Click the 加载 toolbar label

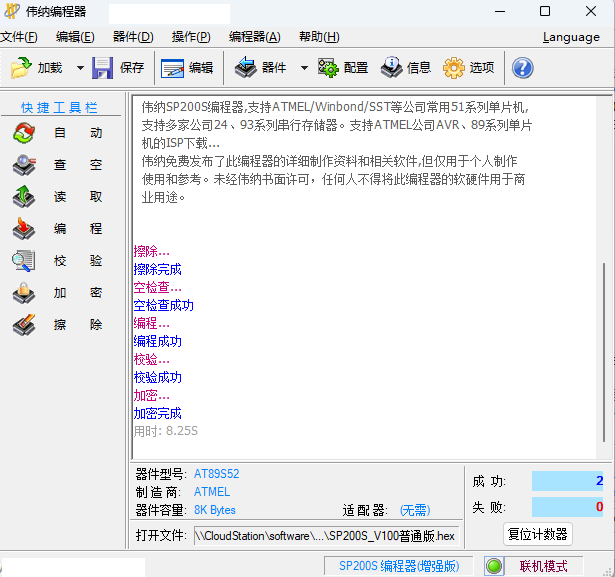[x=50, y=68]
